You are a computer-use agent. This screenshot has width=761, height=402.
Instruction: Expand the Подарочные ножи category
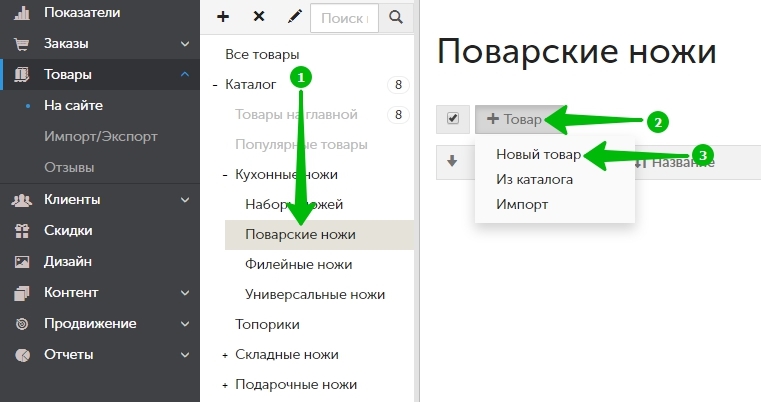[x=225, y=385]
